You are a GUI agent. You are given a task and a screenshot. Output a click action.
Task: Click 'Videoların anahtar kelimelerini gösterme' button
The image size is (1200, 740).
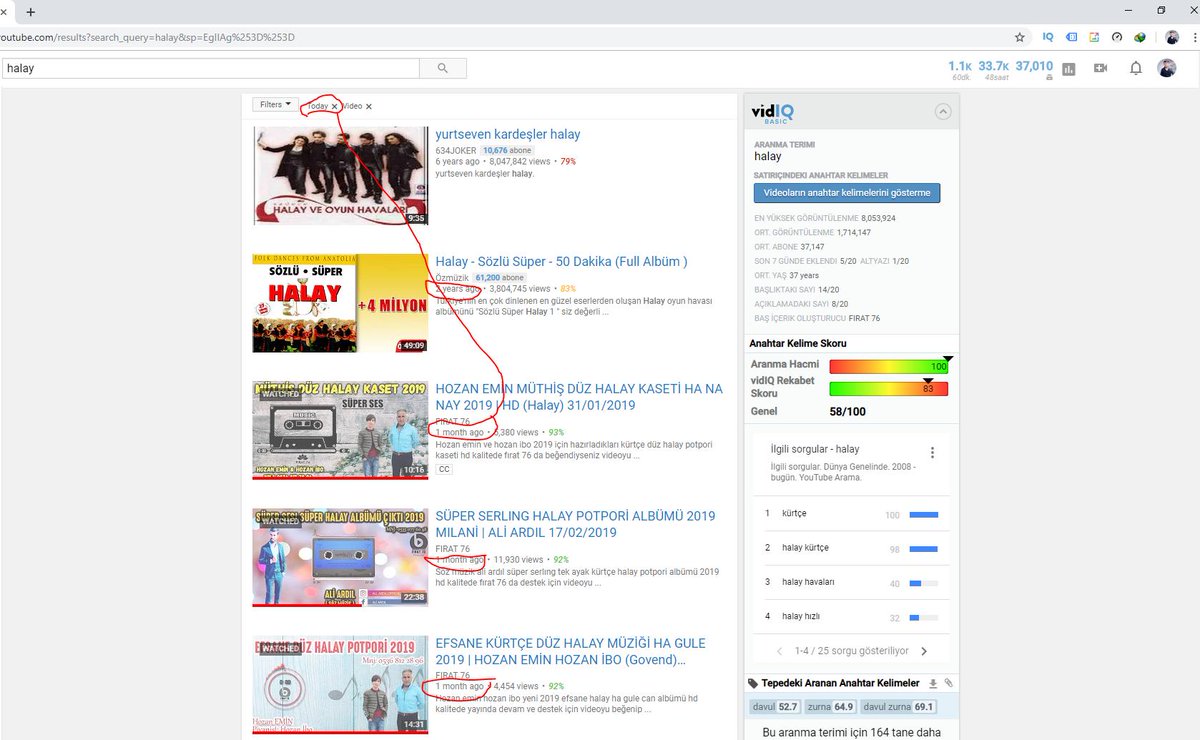tap(847, 193)
